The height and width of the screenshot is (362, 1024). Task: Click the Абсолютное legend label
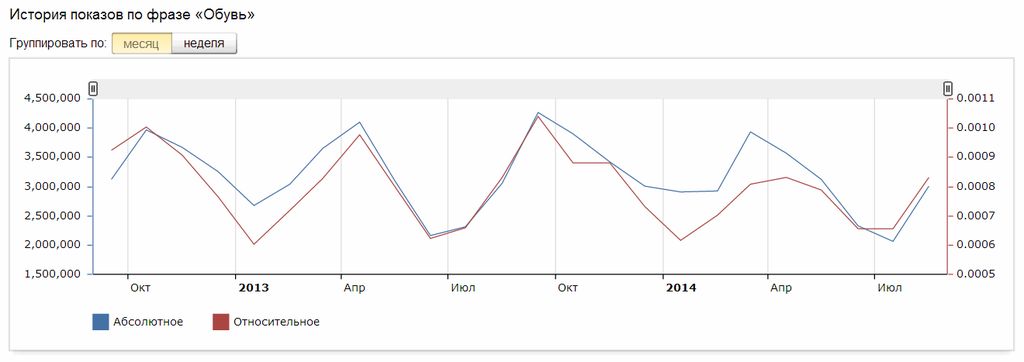(148, 321)
